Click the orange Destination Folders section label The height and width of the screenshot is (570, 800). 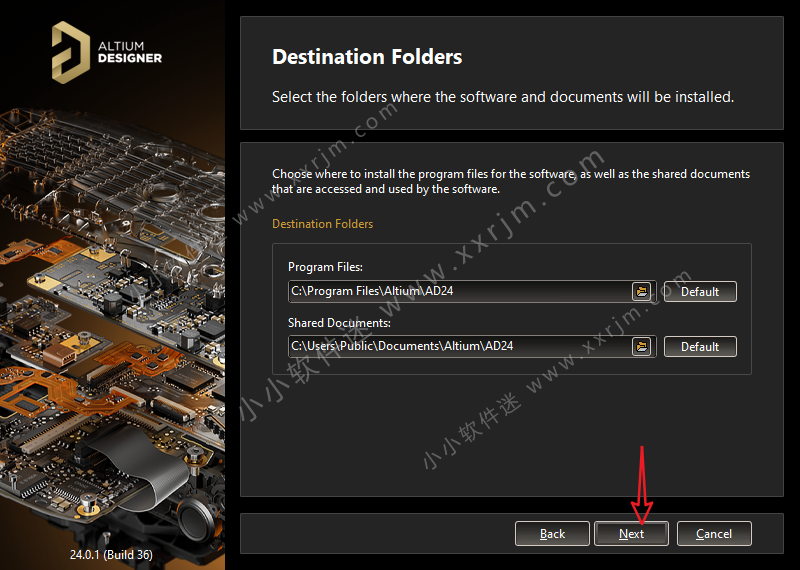(x=322, y=224)
